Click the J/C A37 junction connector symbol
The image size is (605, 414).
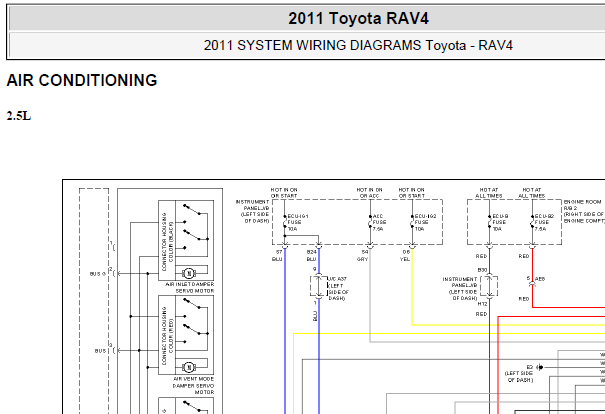(x=319, y=286)
